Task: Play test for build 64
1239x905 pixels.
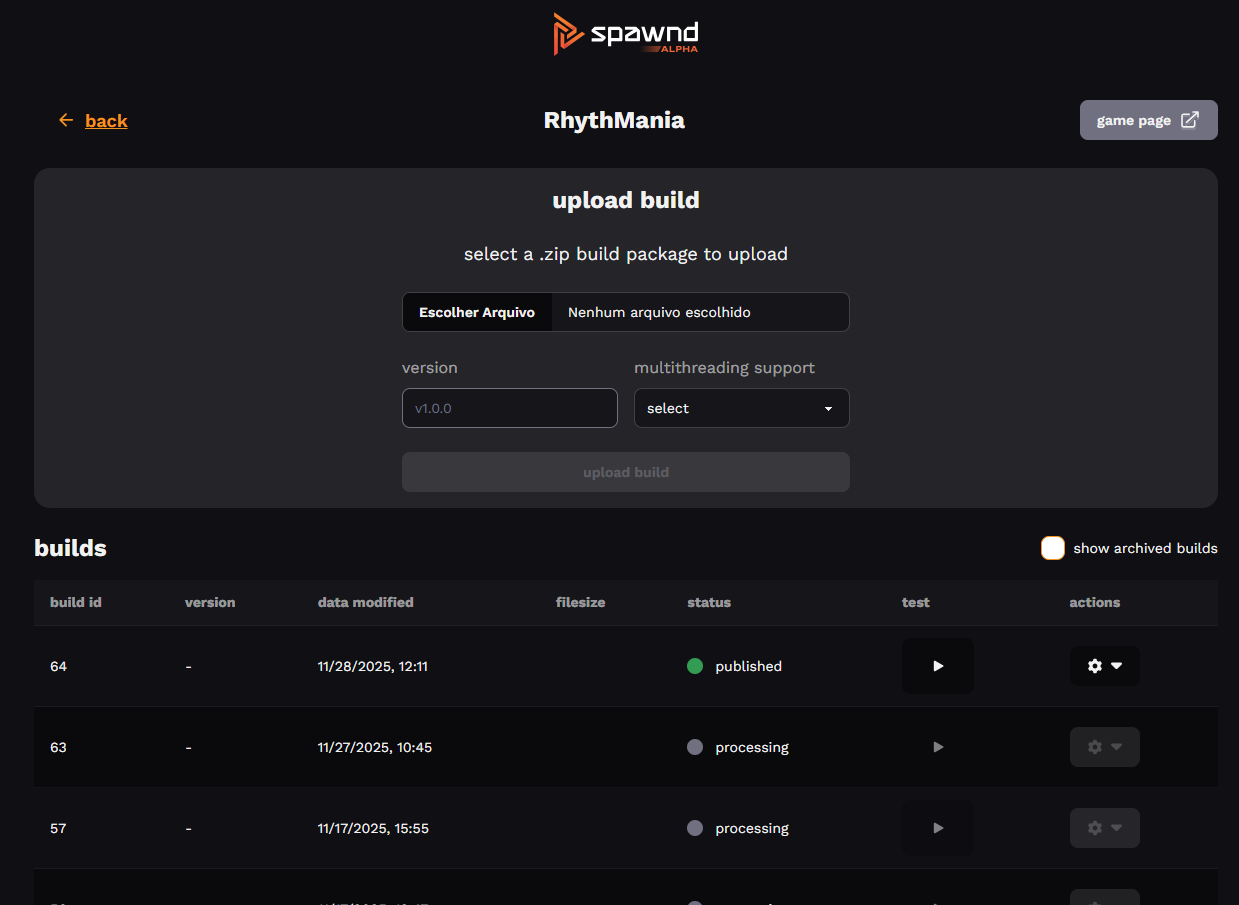Action: (x=938, y=666)
